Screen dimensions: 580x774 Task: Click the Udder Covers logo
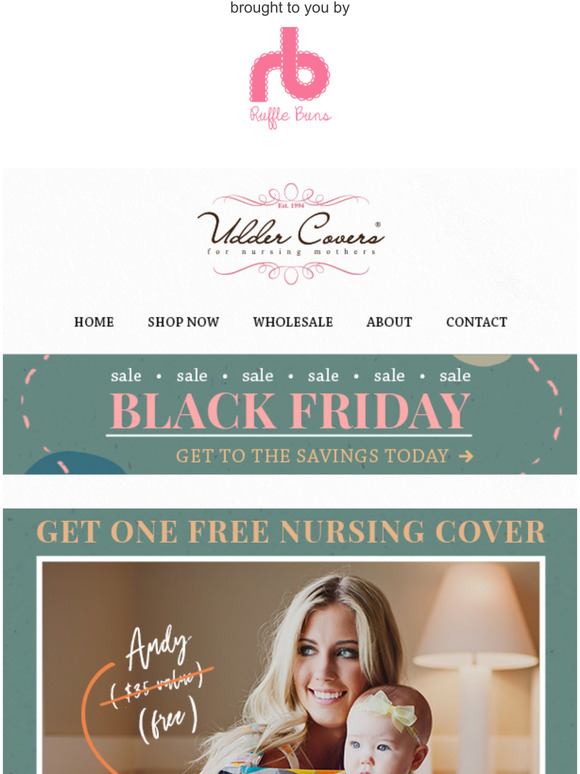coord(291,234)
